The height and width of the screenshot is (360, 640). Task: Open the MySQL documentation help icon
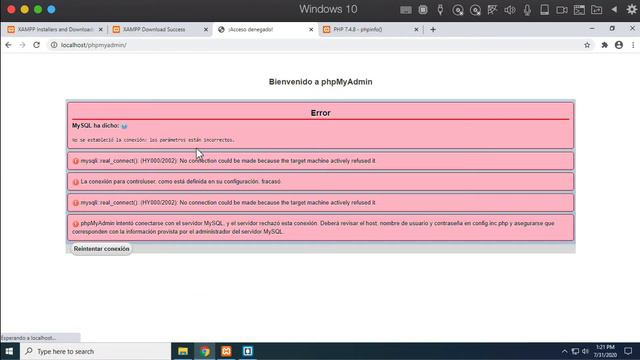click(124, 126)
